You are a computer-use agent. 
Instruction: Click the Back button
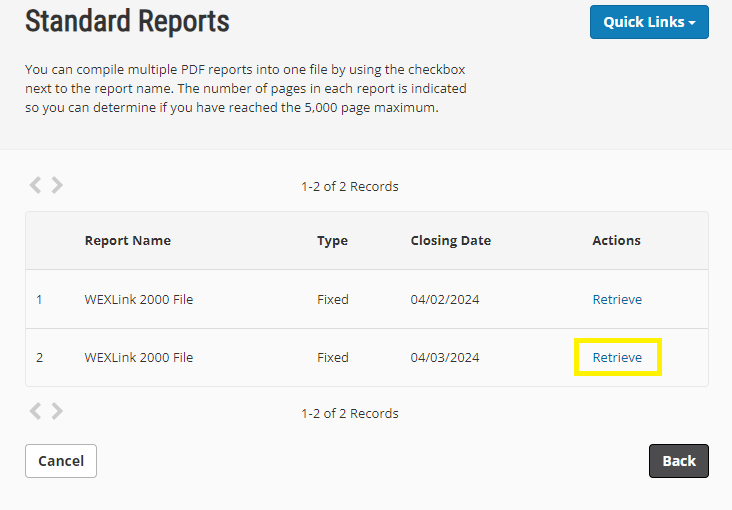tap(679, 461)
